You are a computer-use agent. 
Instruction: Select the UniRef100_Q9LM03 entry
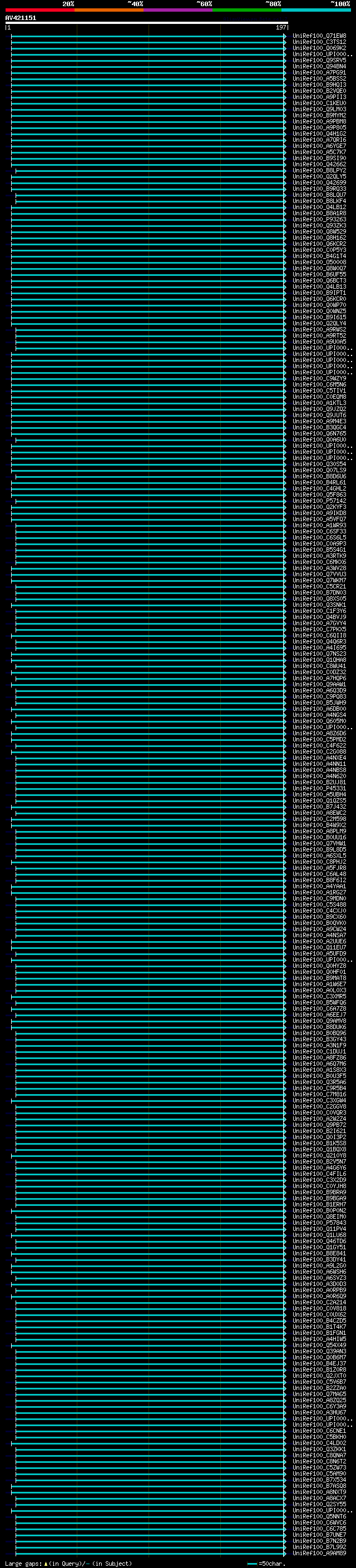(319, 109)
